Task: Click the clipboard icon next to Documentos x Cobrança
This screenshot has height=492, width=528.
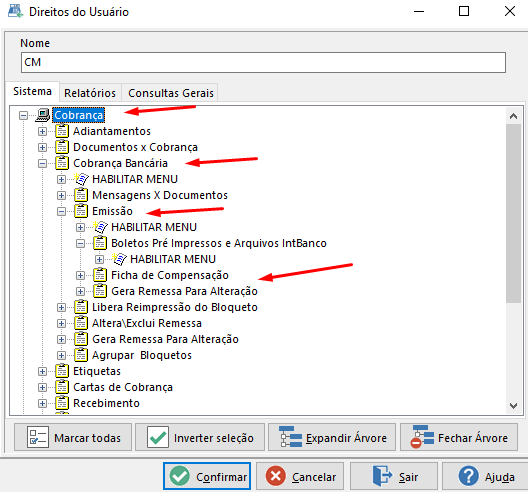Action: [x=62, y=147]
